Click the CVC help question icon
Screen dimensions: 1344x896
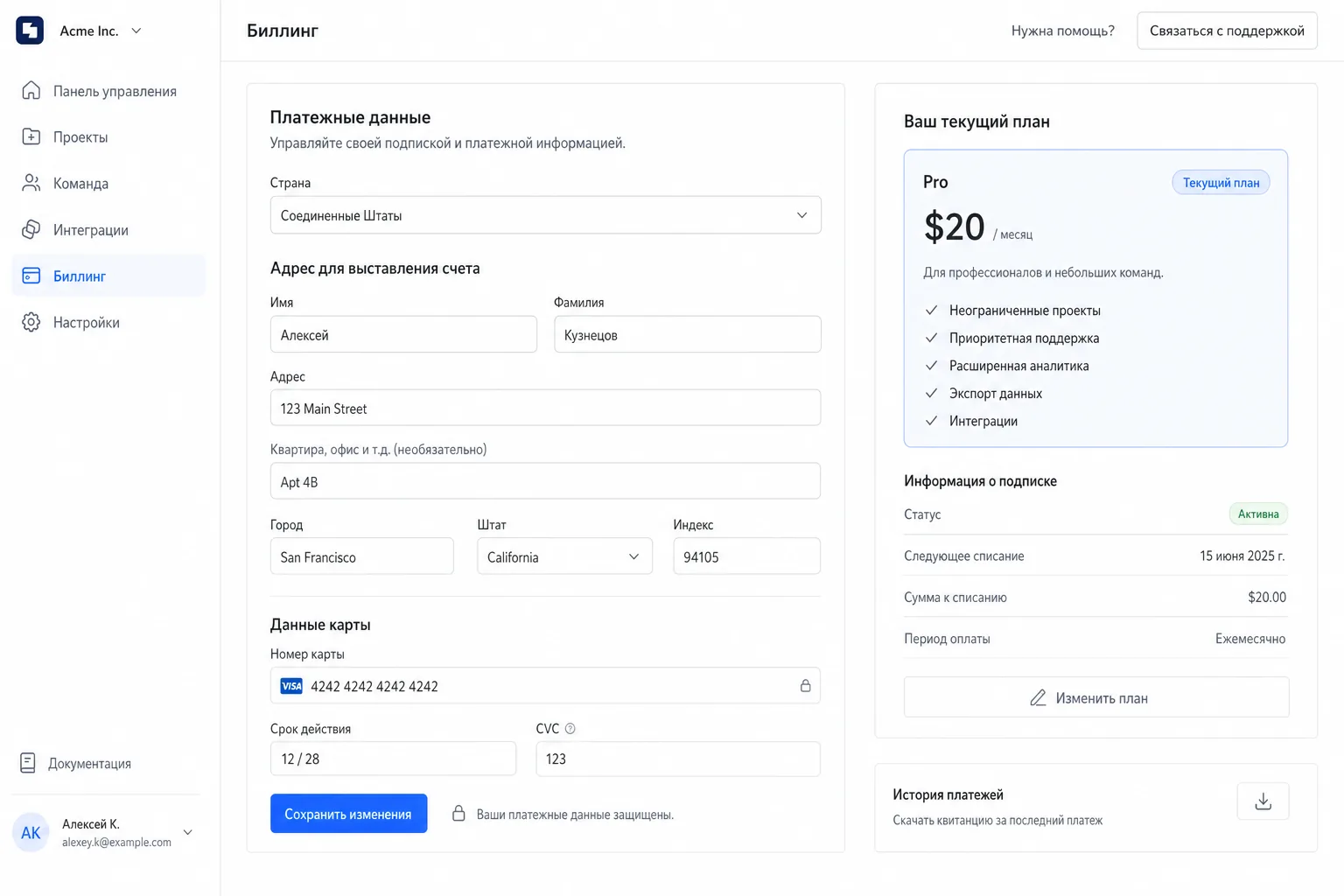click(x=570, y=729)
